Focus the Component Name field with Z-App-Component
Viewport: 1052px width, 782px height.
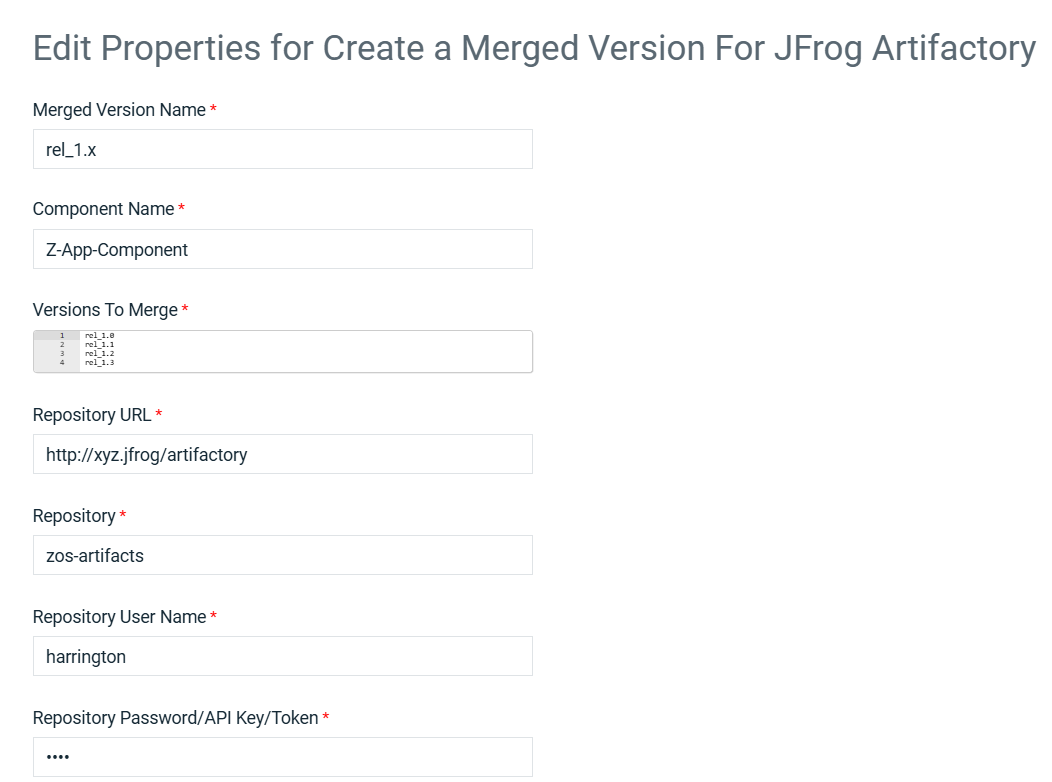pos(282,249)
